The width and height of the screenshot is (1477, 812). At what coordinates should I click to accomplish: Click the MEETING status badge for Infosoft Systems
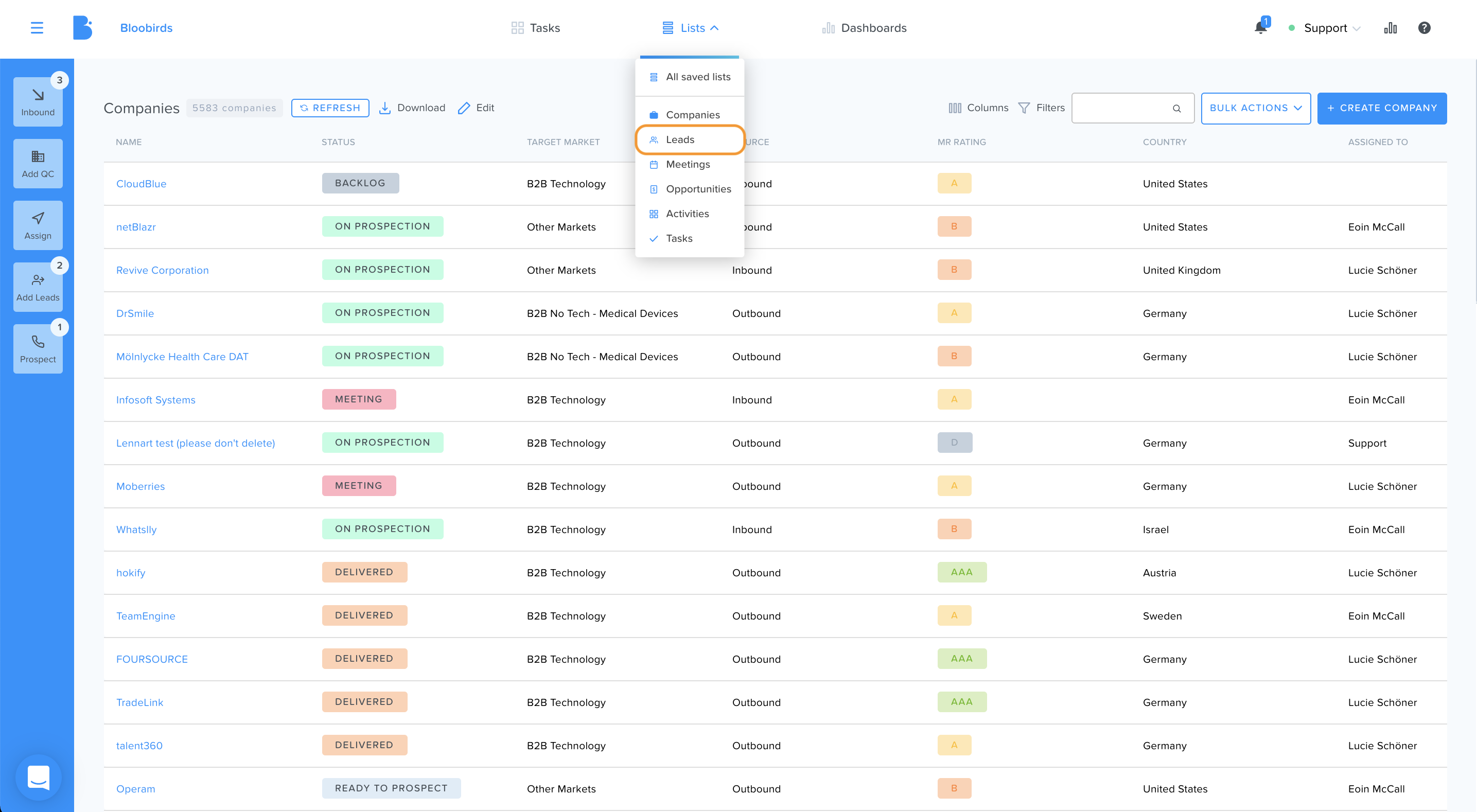coord(358,400)
